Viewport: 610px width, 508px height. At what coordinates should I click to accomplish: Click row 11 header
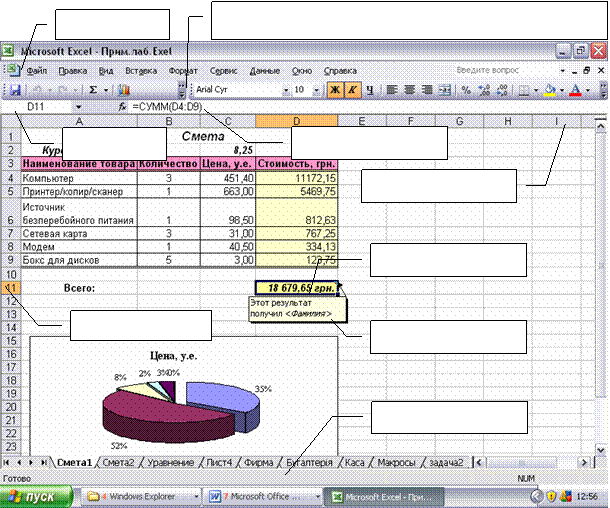coord(11,288)
